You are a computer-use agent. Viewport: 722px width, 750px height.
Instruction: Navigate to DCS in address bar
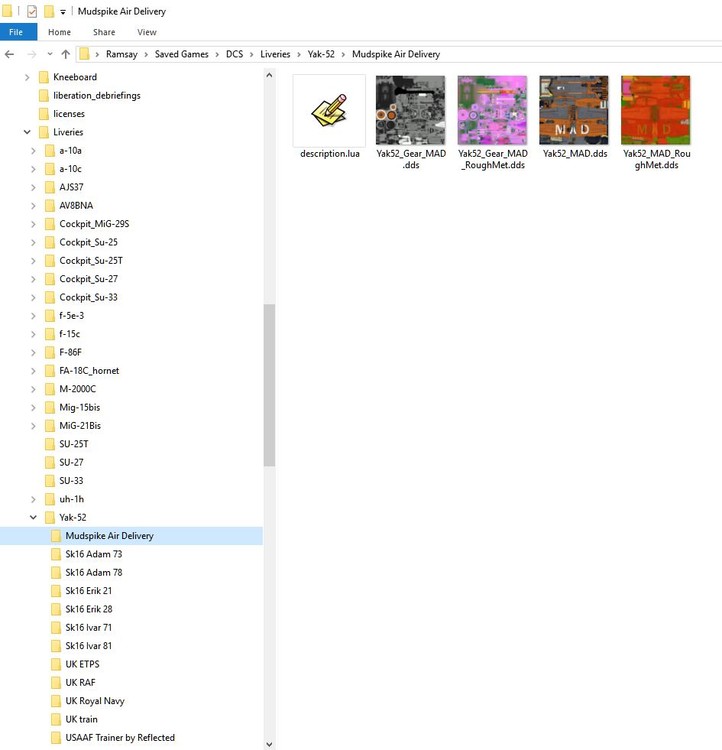pyautogui.click(x=234, y=54)
